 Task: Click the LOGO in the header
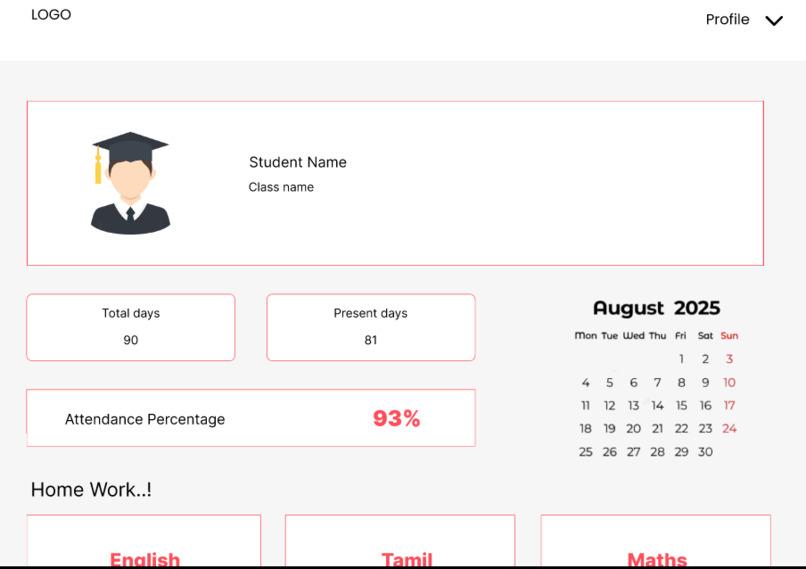point(51,14)
